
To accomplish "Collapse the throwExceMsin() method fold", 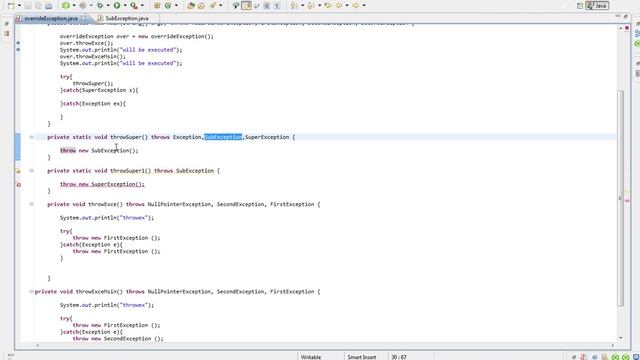I will click(31, 291).
